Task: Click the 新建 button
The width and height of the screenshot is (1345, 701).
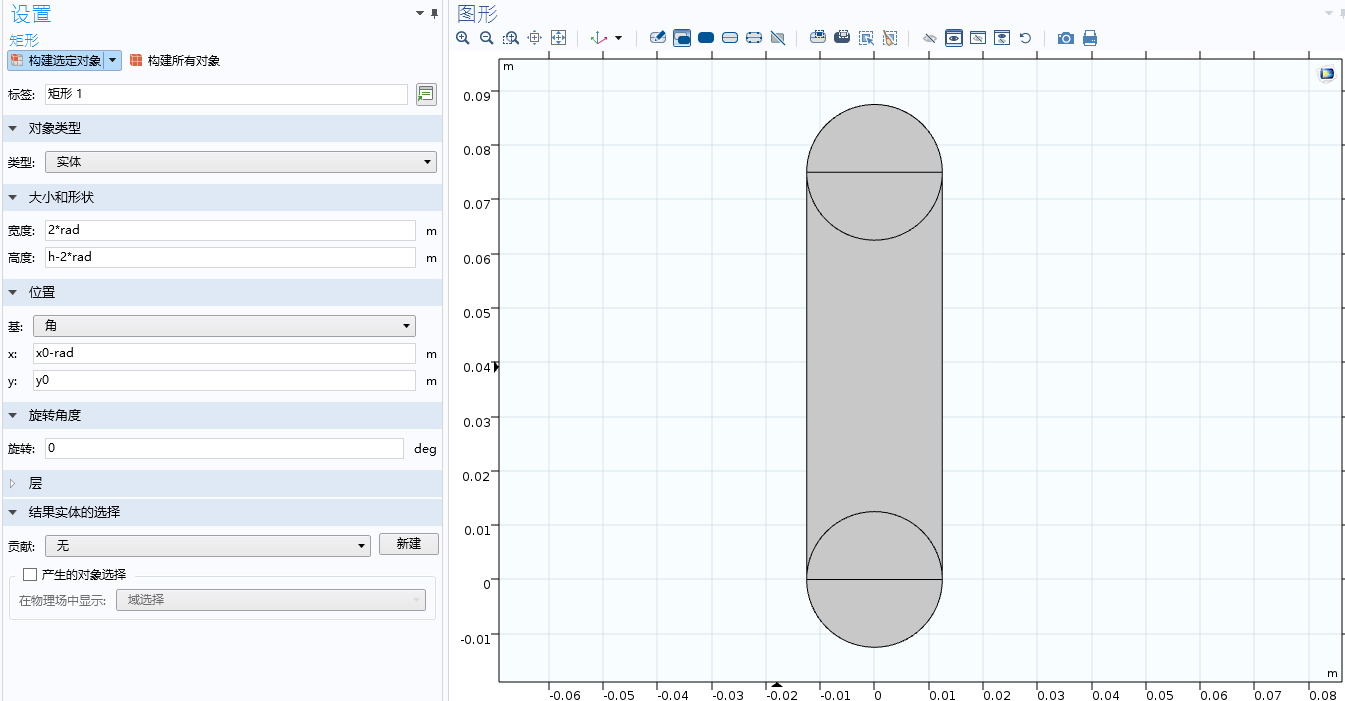Action: click(x=409, y=544)
